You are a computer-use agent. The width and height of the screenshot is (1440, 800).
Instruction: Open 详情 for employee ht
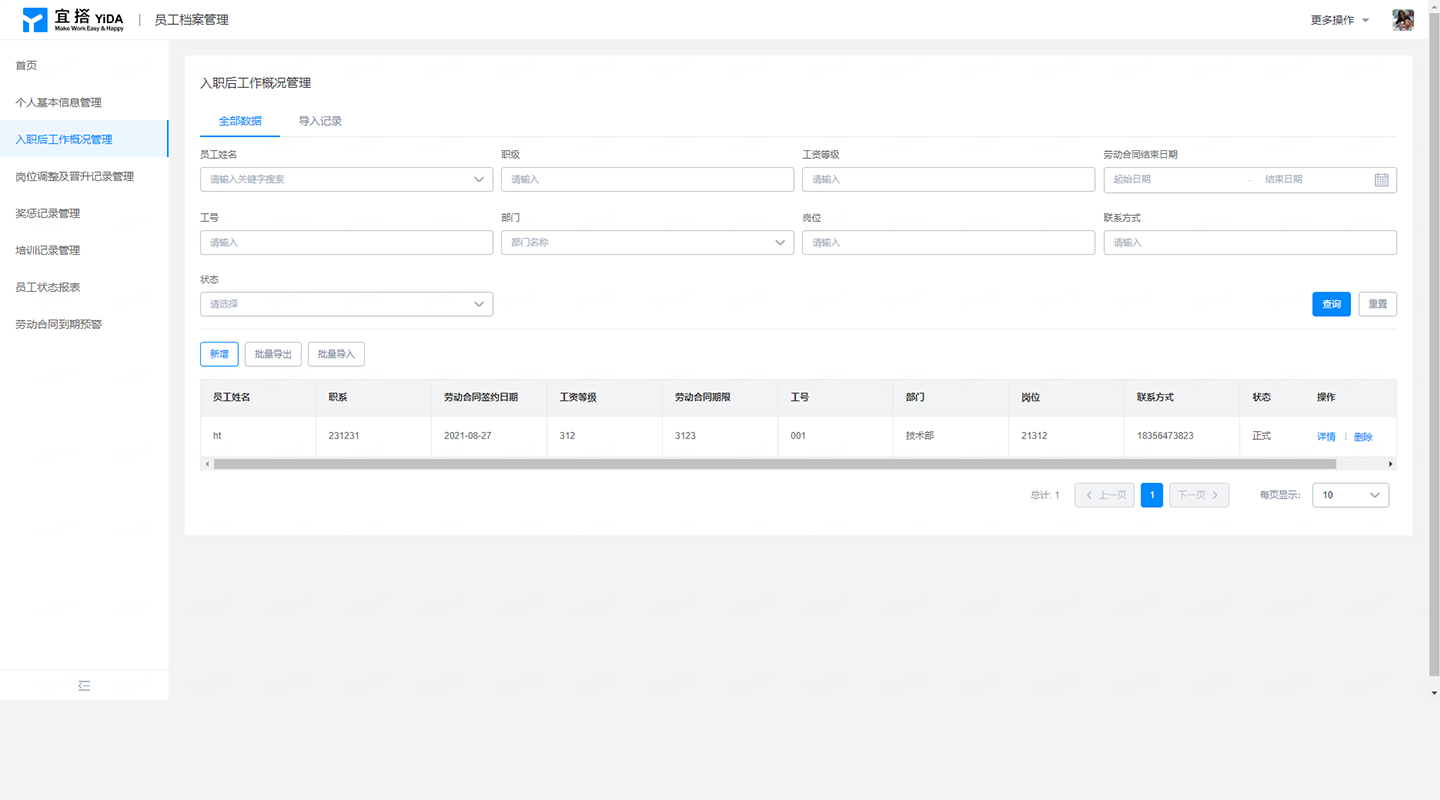1326,437
